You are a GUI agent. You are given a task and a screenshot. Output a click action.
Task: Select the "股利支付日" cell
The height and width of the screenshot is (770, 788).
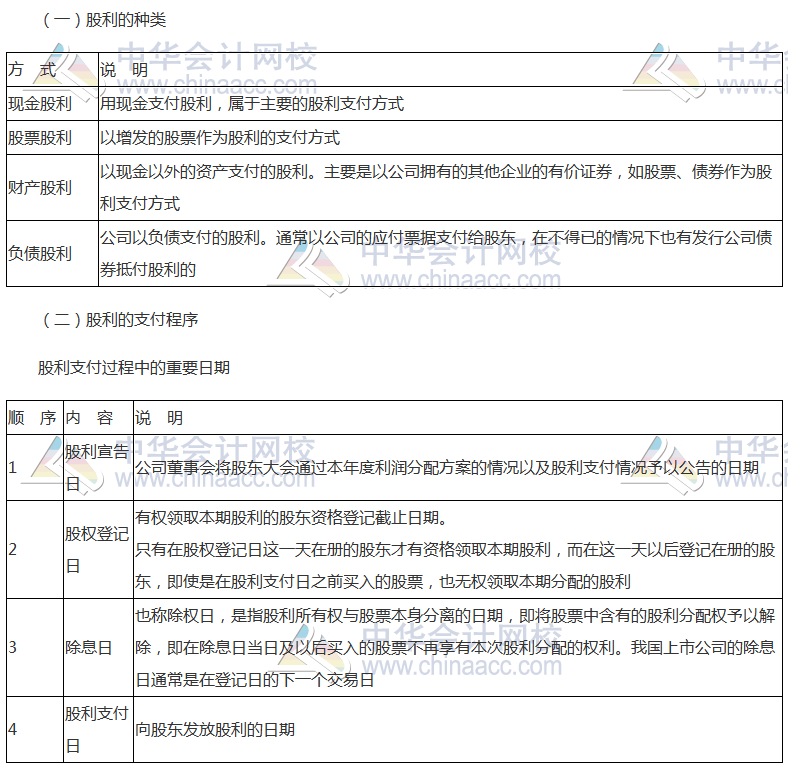click(x=96, y=730)
